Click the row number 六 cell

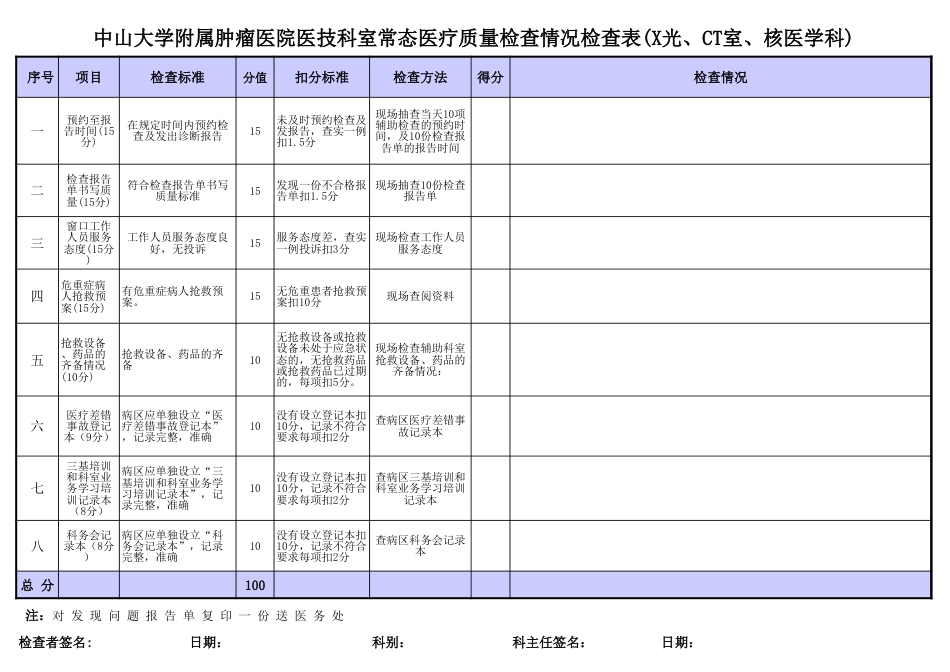coord(38,426)
